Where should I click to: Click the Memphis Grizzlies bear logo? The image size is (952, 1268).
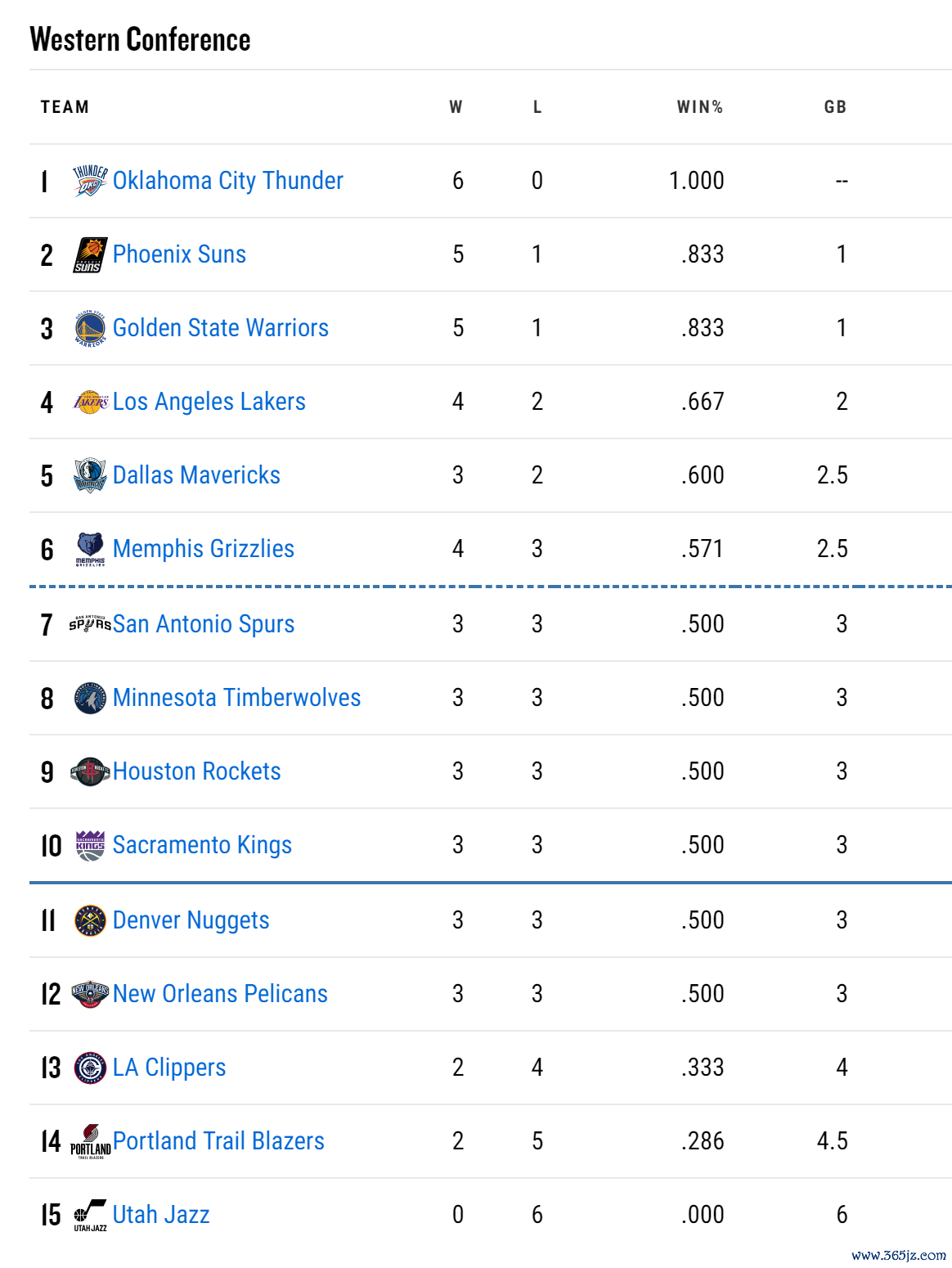[x=90, y=549]
